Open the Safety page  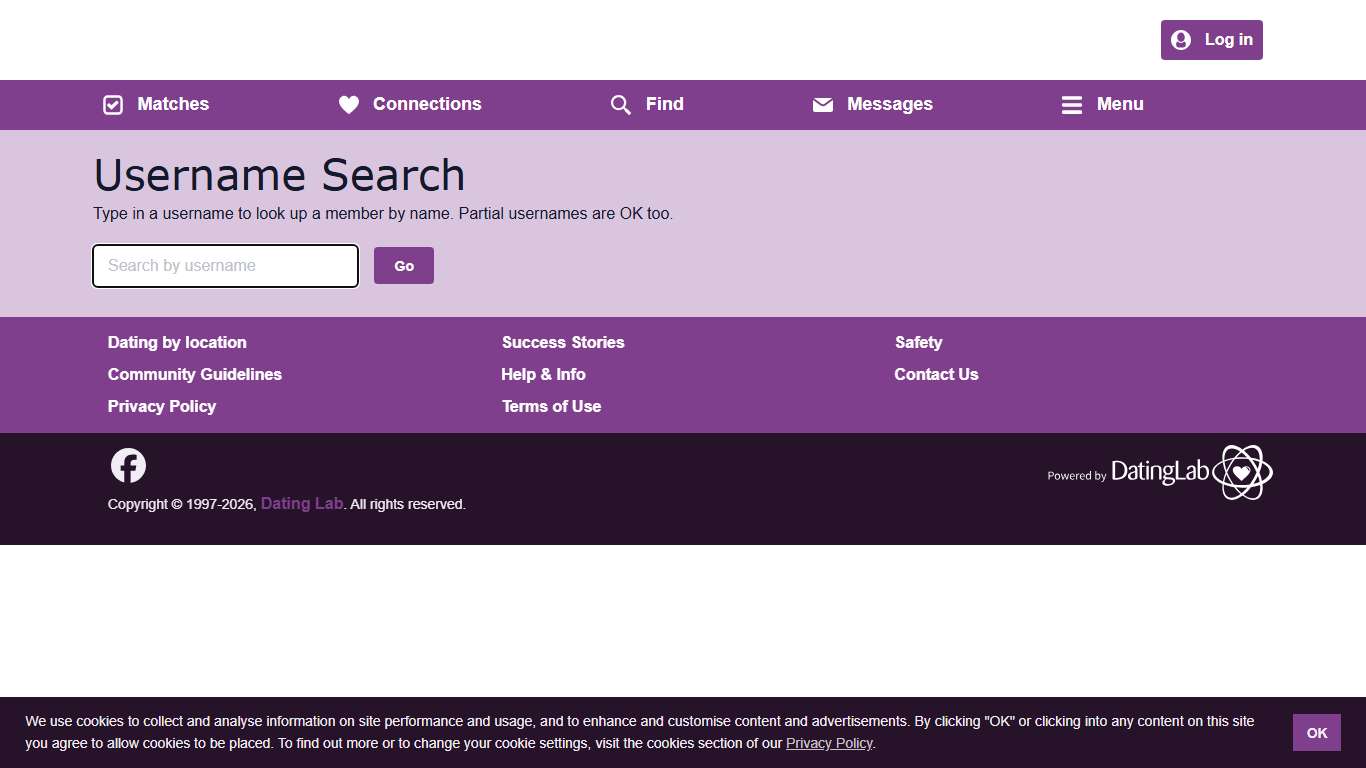[918, 342]
